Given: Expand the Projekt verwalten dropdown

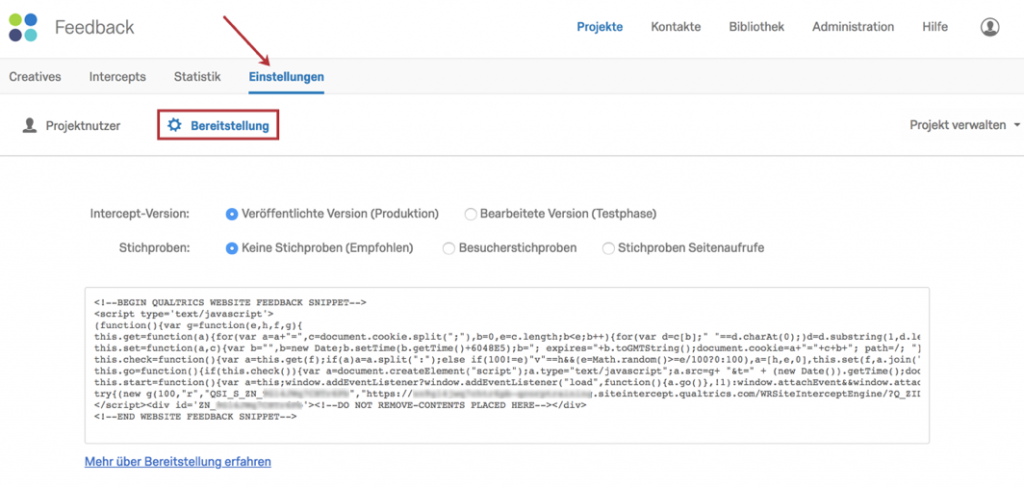Looking at the screenshot, I should 965,125.
